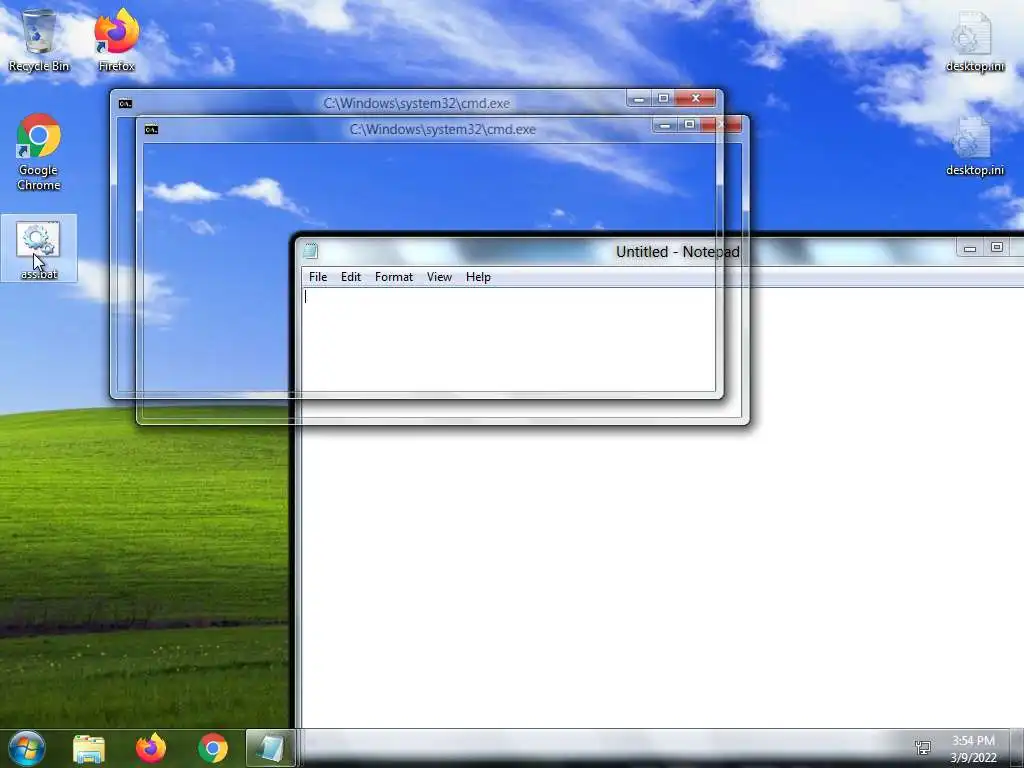Open File Explorer from the taskbar
Image resolution: width=1024 pixels, height=768 pixels.
pos(89,748)
